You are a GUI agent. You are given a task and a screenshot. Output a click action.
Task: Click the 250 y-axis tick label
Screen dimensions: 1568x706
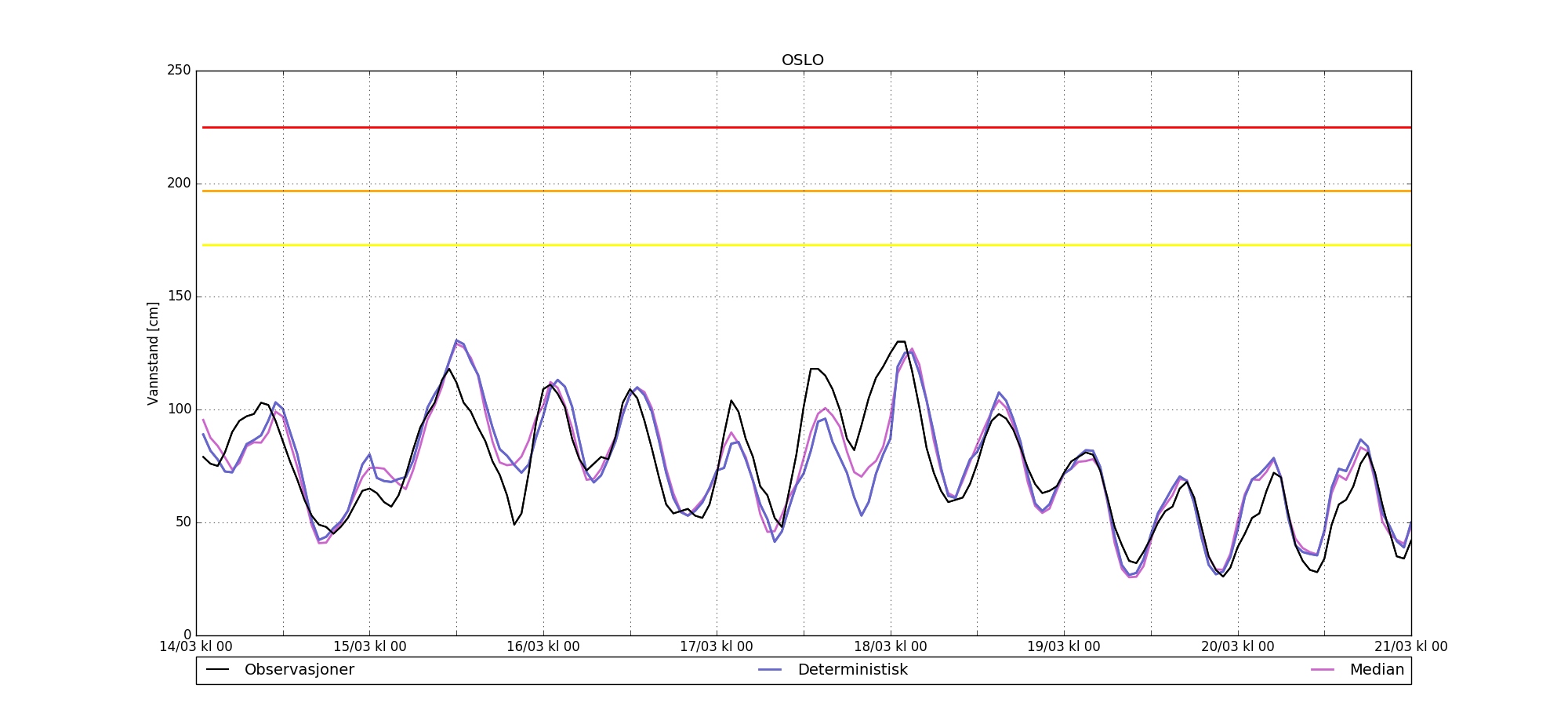pos(179,71)
